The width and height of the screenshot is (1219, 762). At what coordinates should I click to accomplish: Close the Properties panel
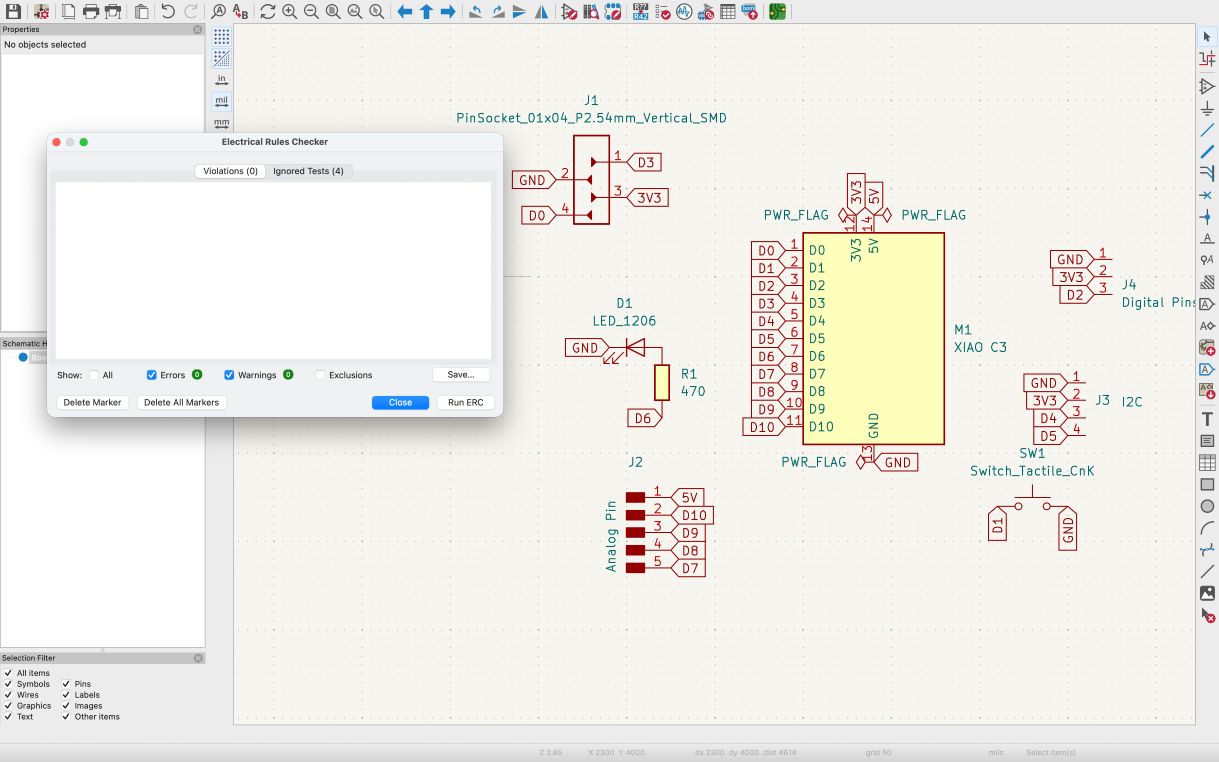click(198, 30)
